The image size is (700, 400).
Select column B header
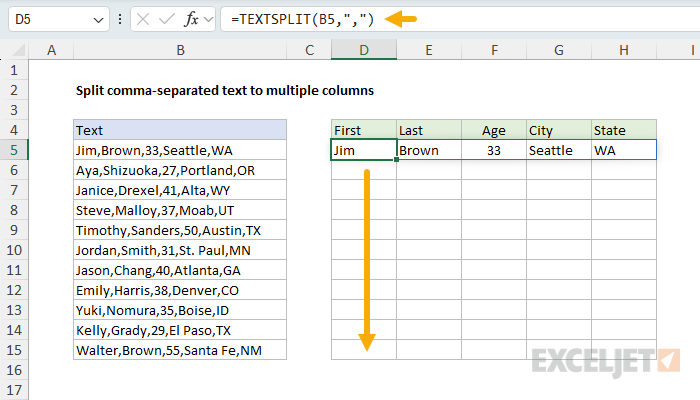coord(179,51)
